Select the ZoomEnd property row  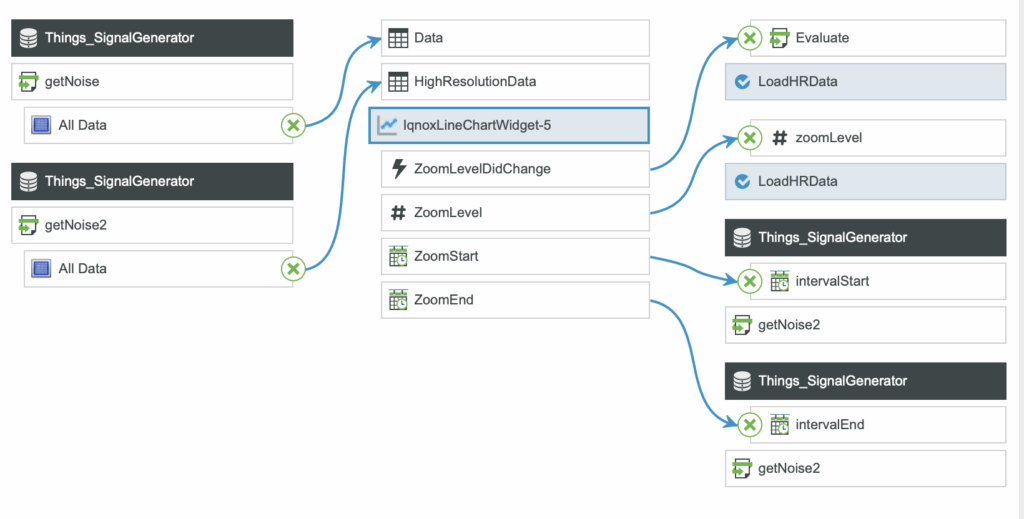tap(515, 299)
